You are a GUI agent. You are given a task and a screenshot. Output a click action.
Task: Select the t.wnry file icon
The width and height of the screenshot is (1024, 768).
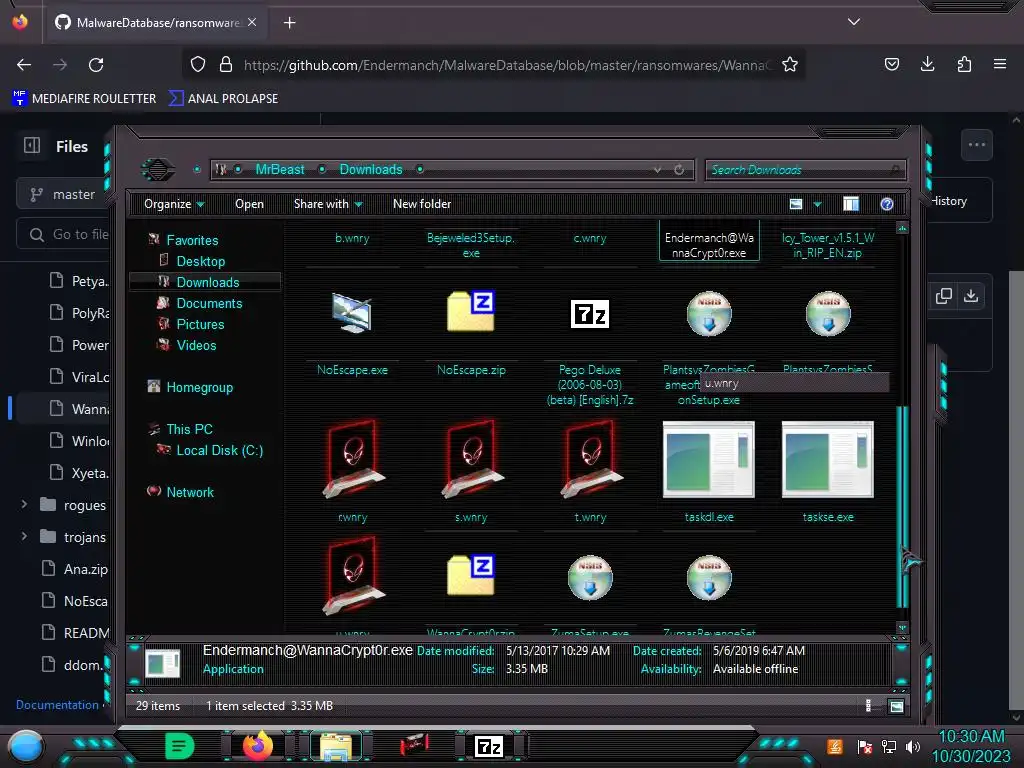(x=590, y=460)
